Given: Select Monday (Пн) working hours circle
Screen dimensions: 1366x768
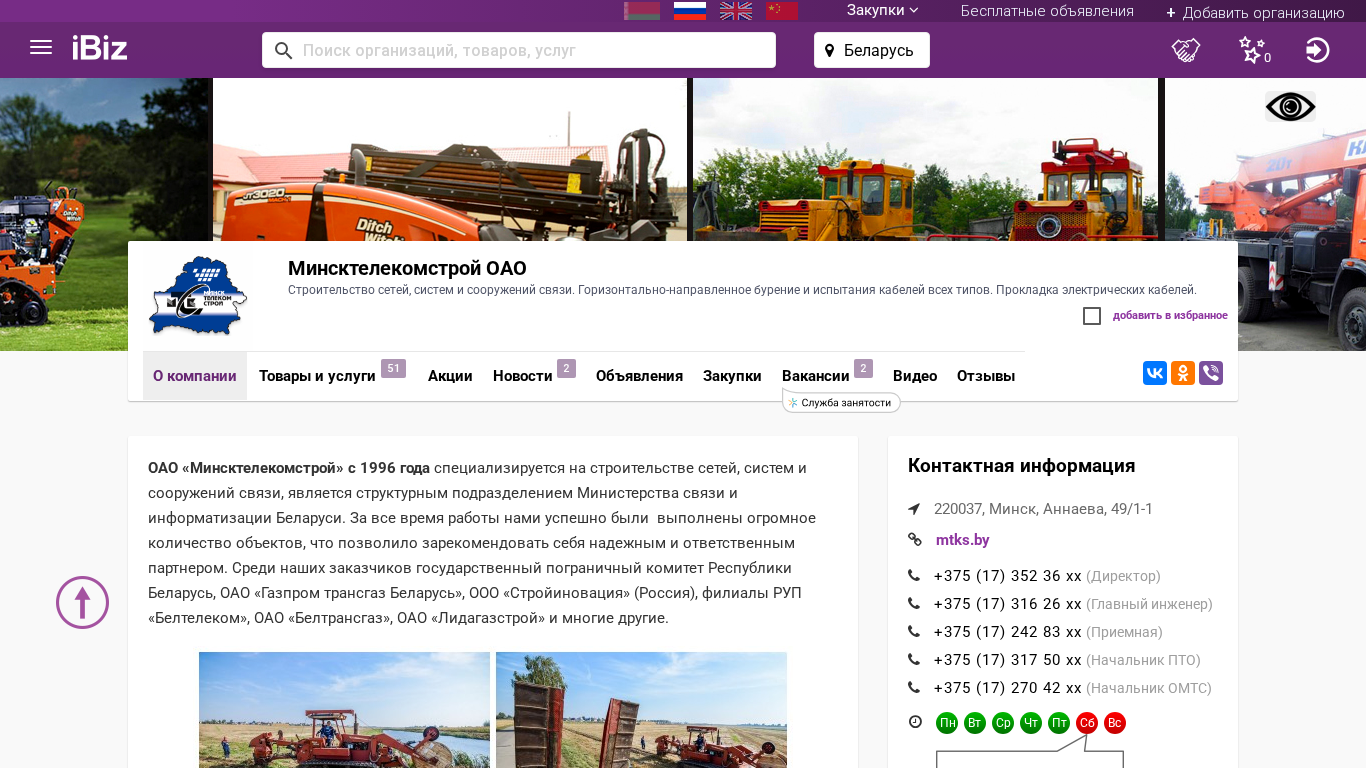Looking at the screenshot, I should [947, 723].
